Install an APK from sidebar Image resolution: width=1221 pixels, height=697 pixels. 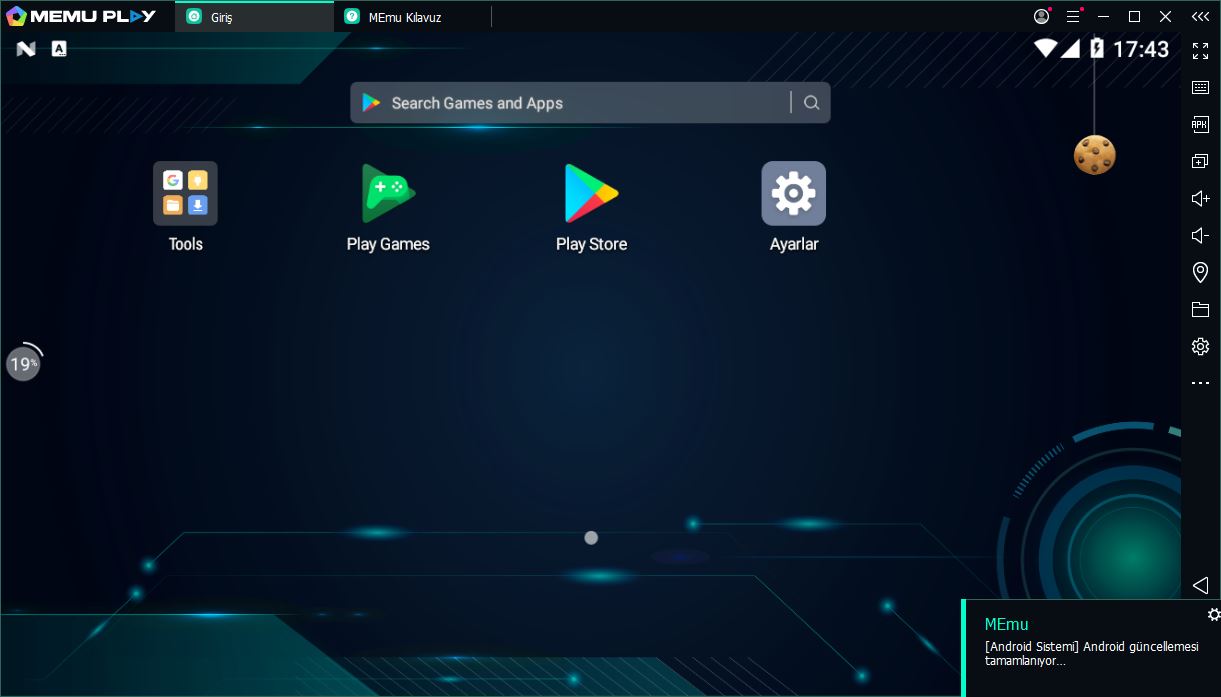pyautogui.click(x=1200, y=124)
